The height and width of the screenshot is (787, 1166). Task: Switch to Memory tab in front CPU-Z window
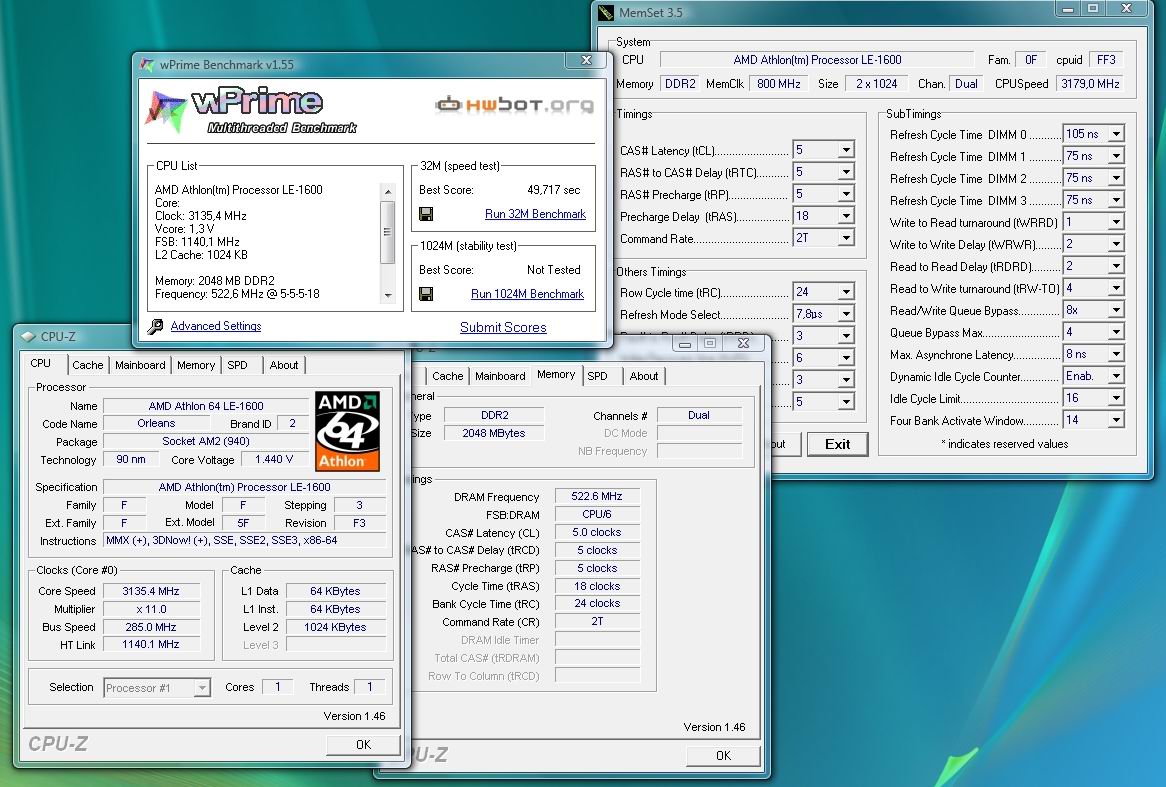point(196,365)
